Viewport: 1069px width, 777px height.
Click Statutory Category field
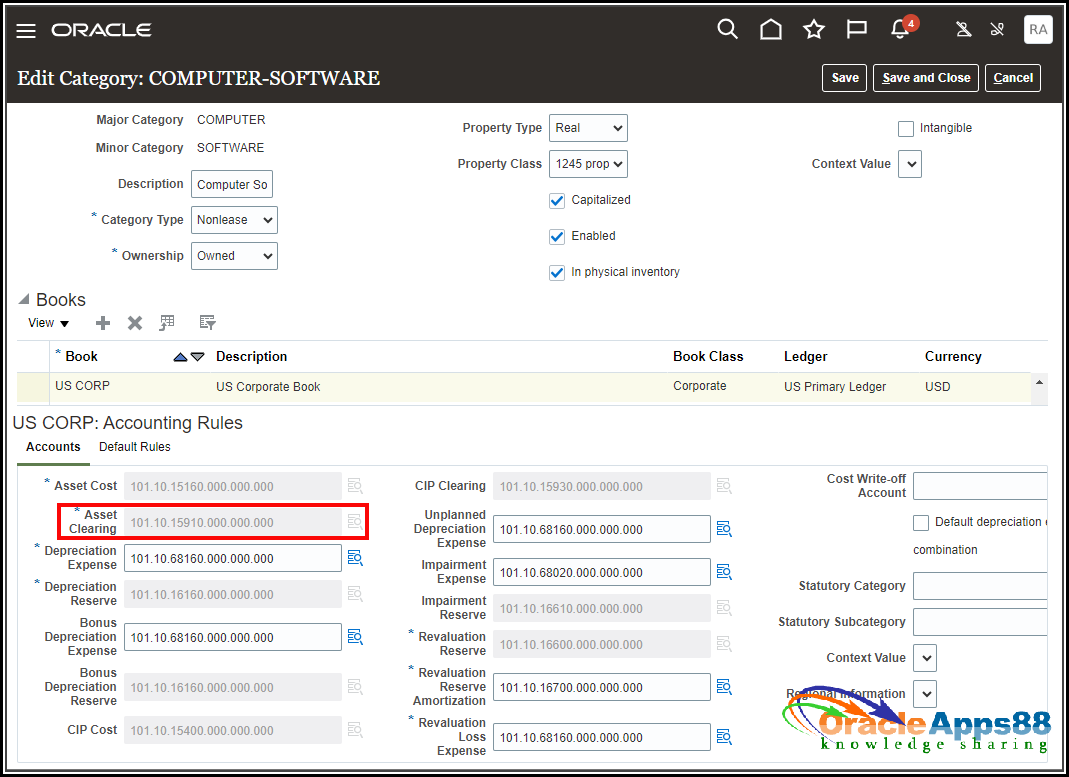click(980, 586)
